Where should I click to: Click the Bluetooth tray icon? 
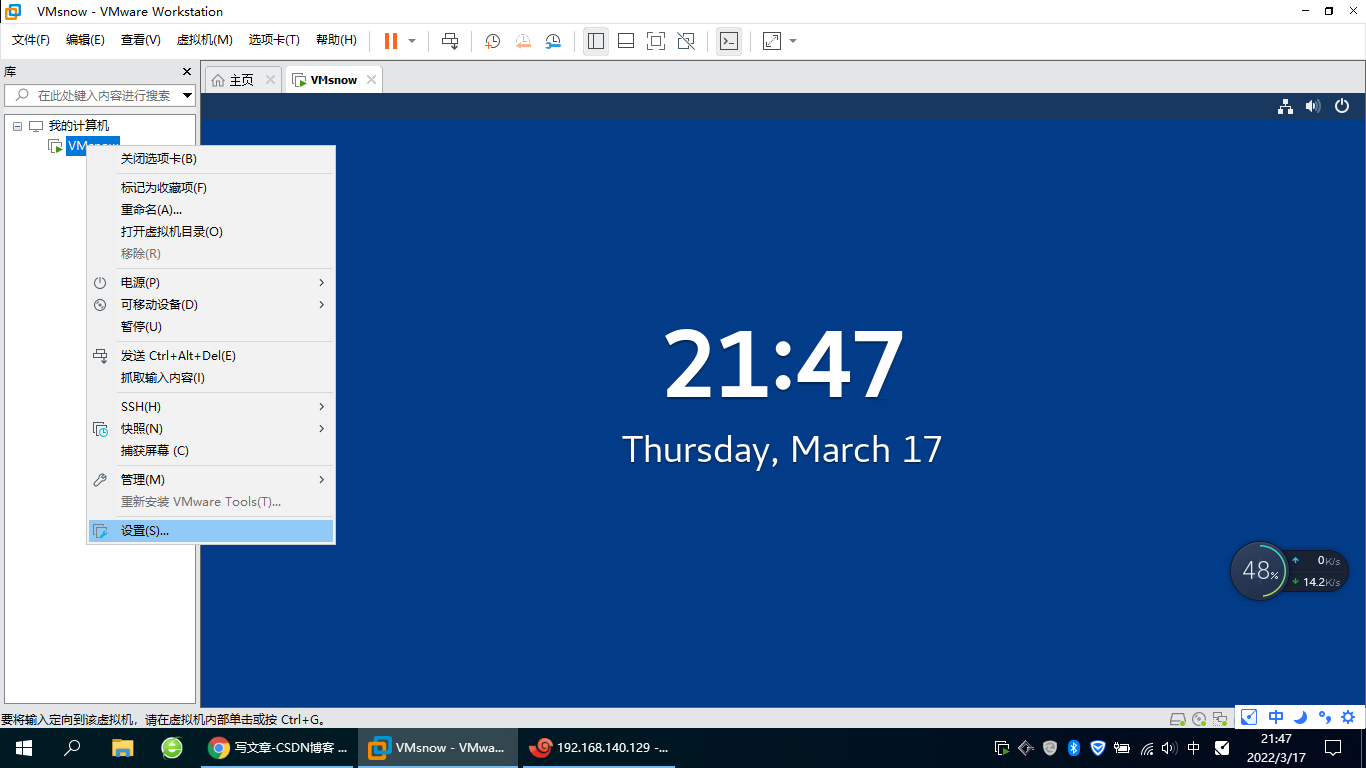click(x=1074, y=748)
